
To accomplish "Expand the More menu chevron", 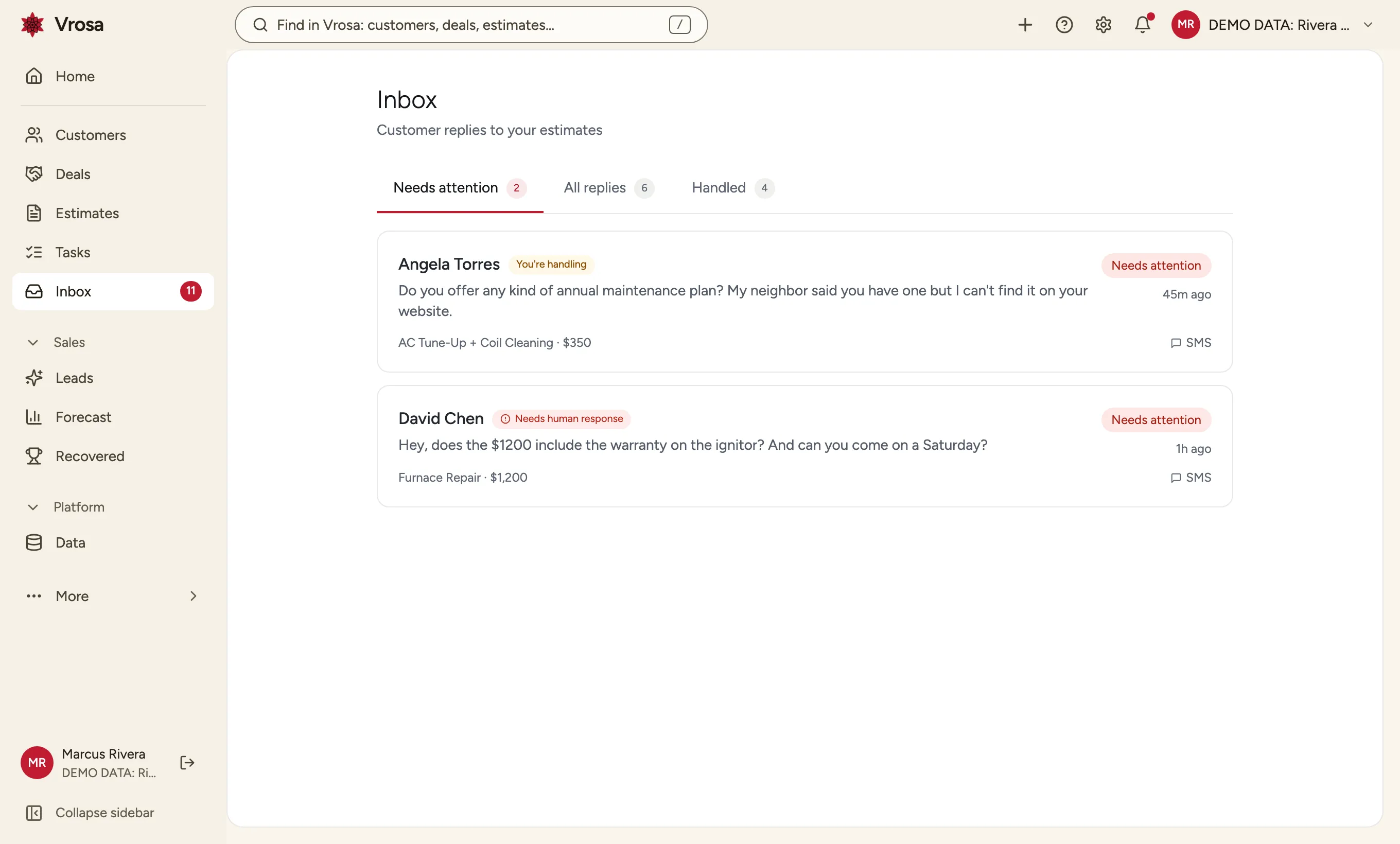I will click(x=193, y=596).
